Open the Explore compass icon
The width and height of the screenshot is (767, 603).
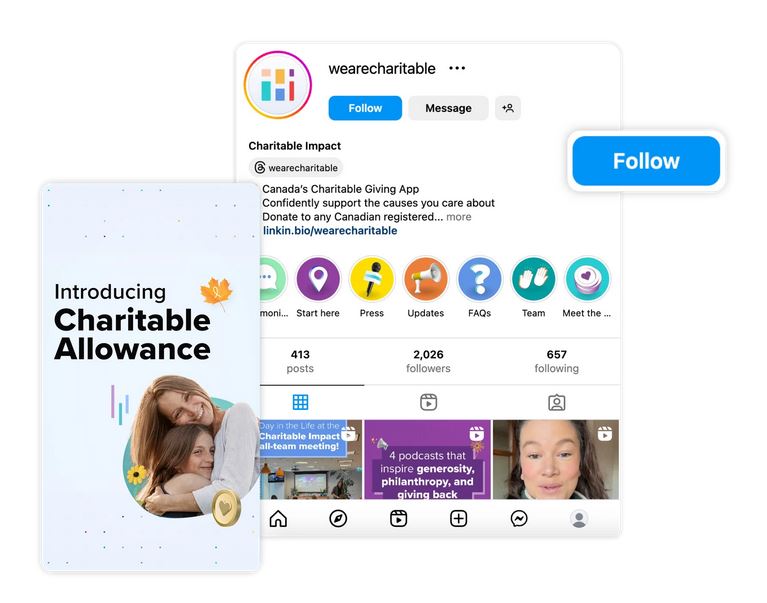coord(338,518)
